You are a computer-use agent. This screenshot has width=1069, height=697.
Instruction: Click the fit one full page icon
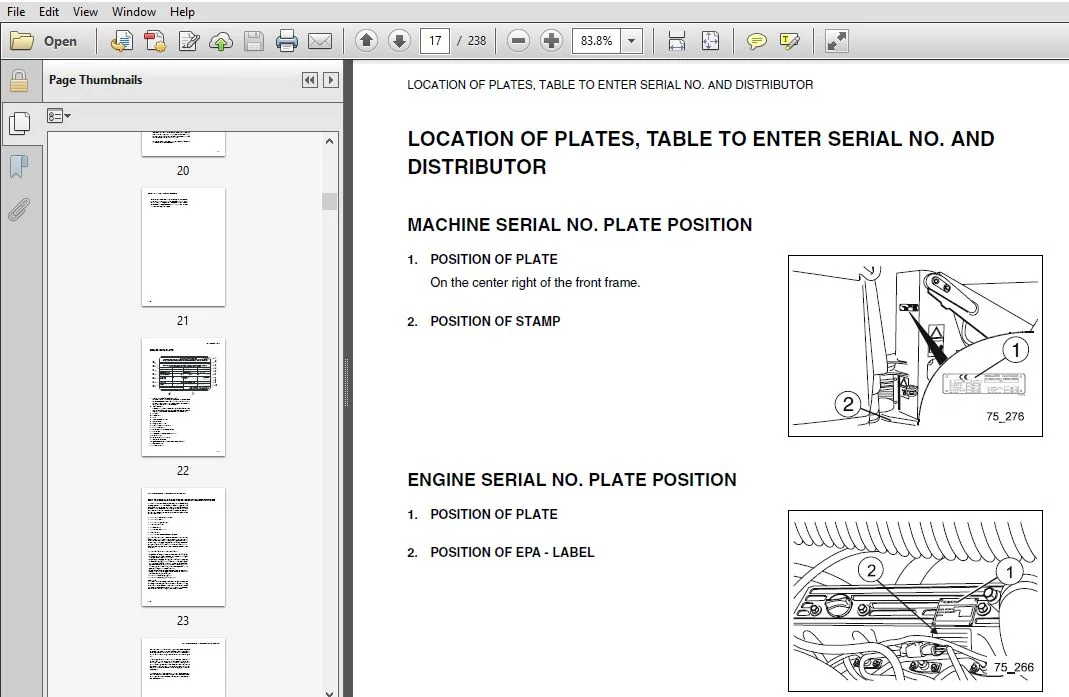tap(710, 41)
